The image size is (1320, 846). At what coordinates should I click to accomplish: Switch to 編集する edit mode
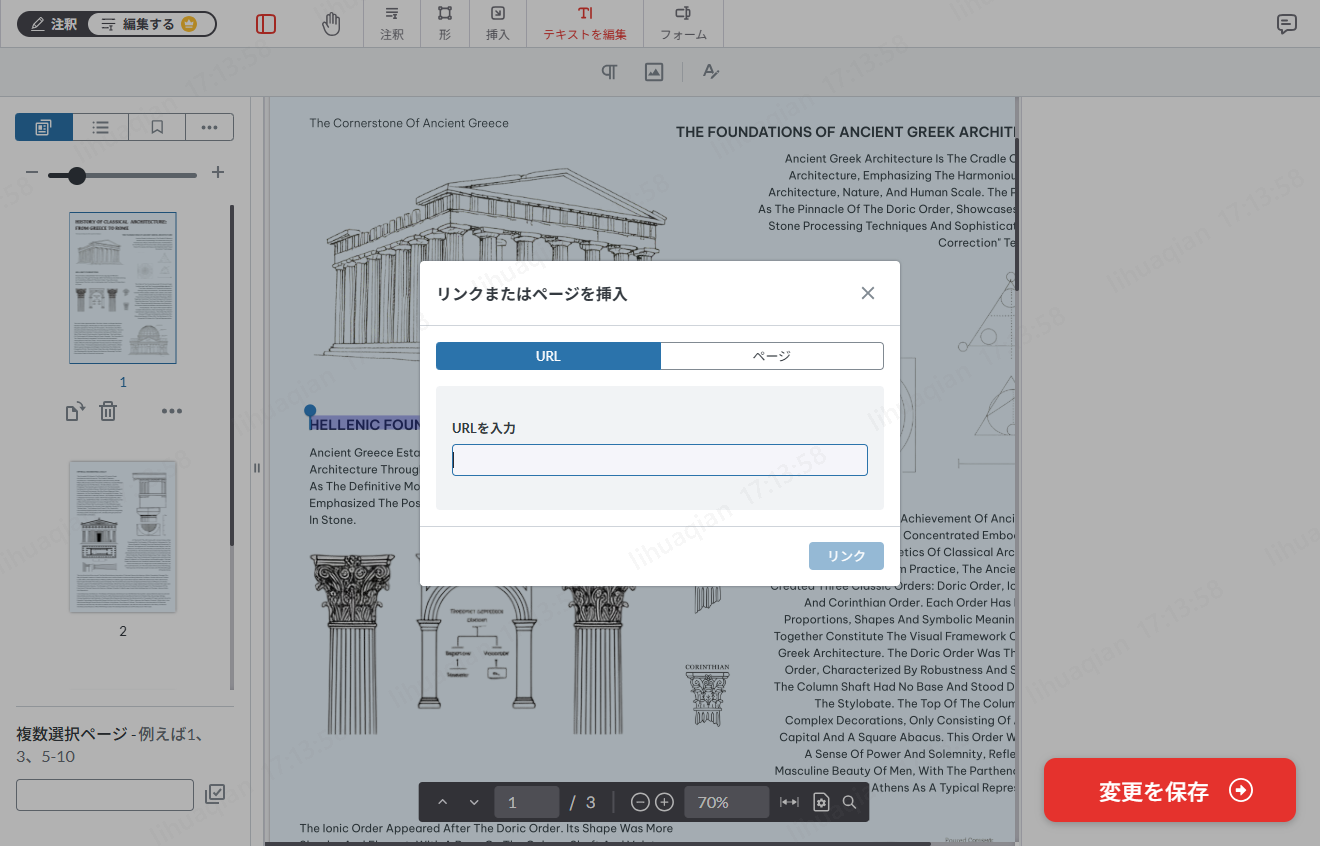151,24
